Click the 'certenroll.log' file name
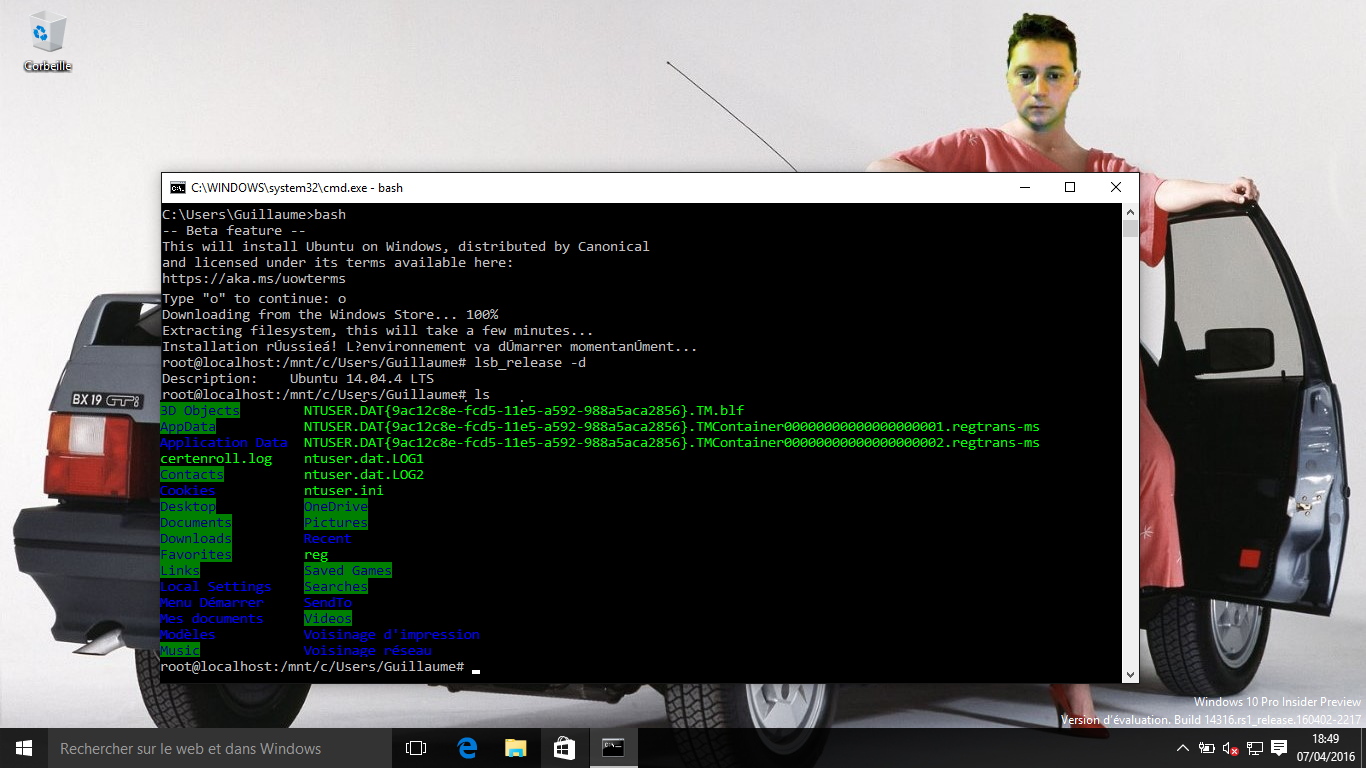1366x768 pixels. tap(216, 459)
